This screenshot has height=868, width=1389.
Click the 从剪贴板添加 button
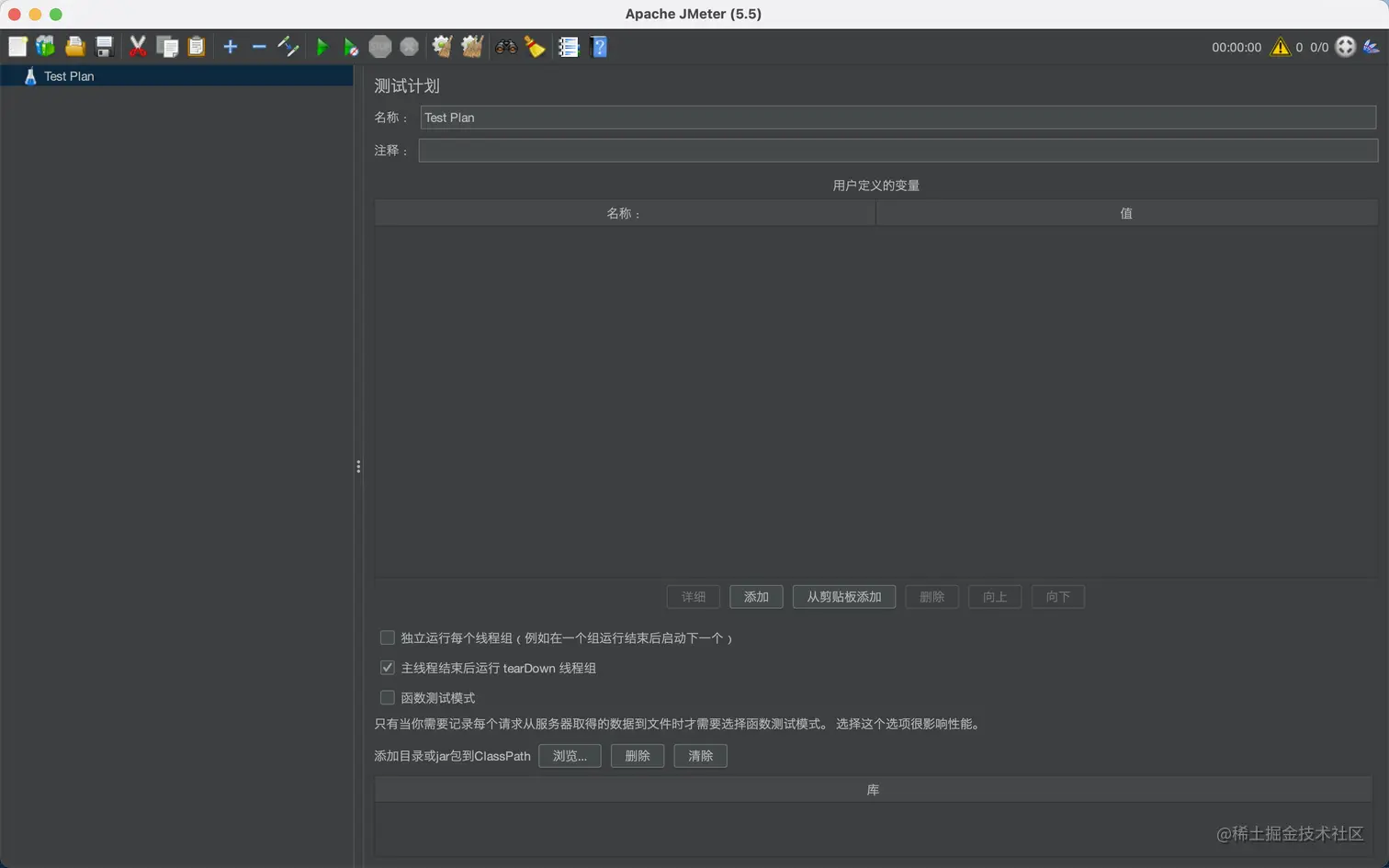coord(844,597)
